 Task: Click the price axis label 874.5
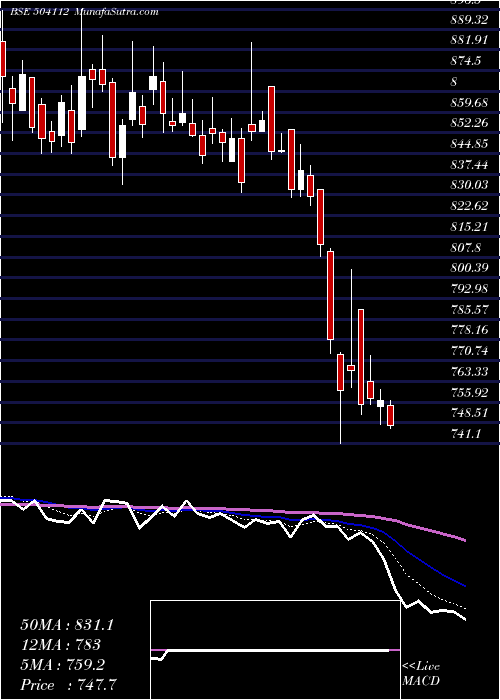pos(466,61)
